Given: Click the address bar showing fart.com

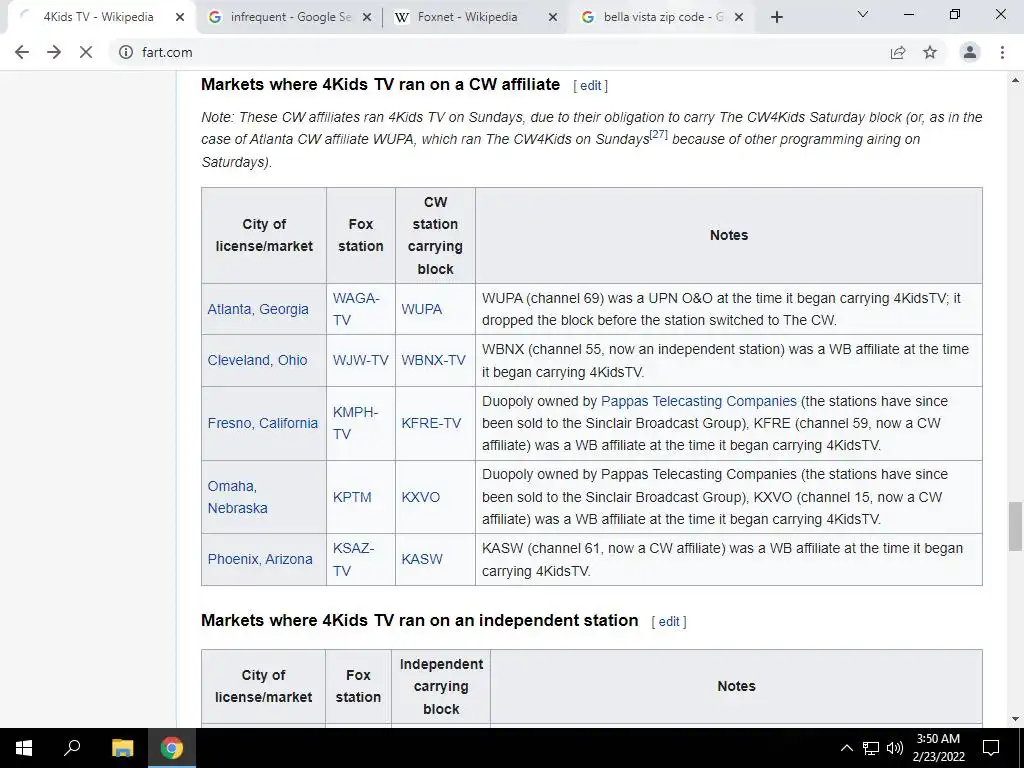Looking at the screenshot, I should (x=503, y=52).
